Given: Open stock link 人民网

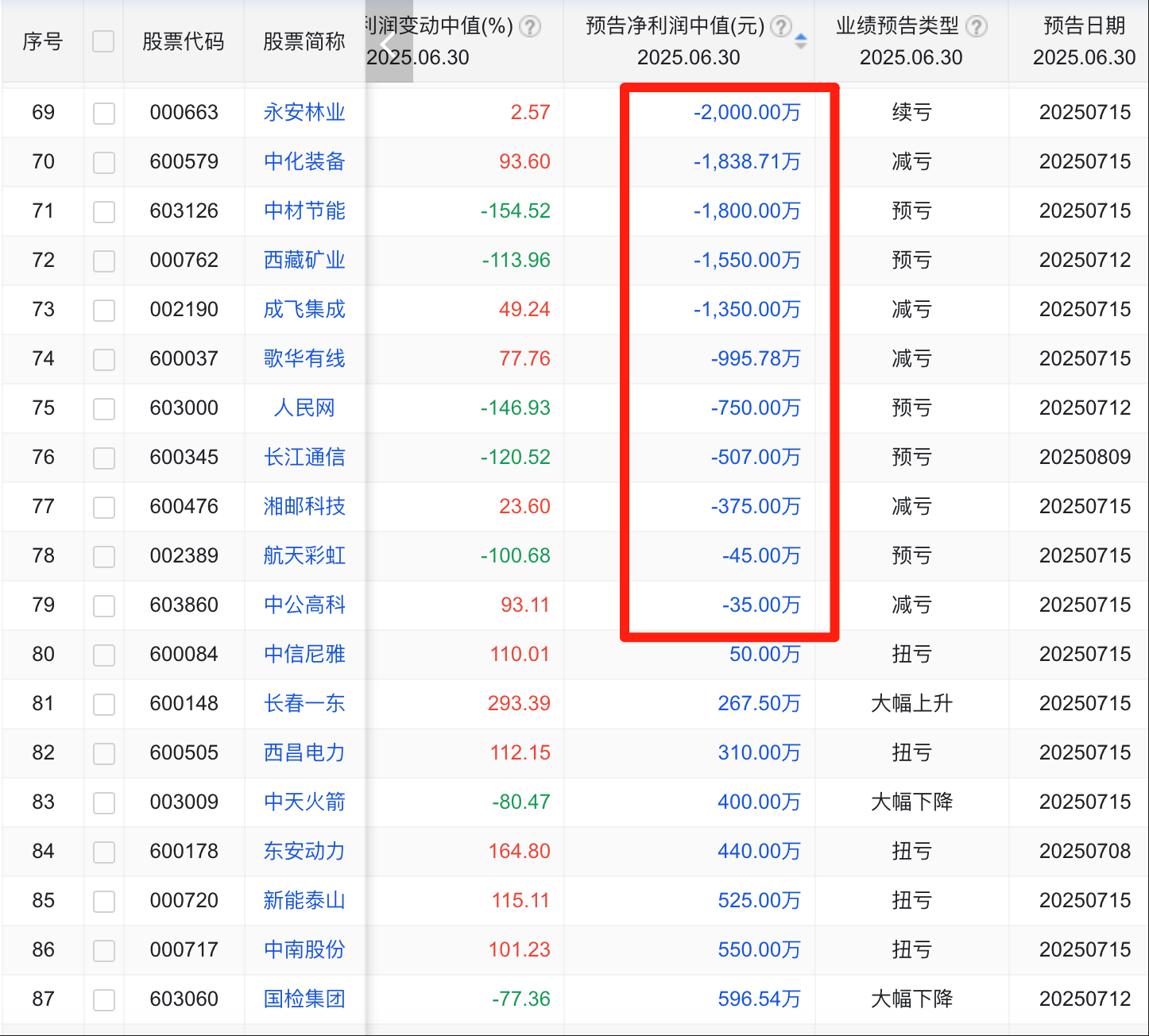Looking at the screenshot, I should (304, 408).
